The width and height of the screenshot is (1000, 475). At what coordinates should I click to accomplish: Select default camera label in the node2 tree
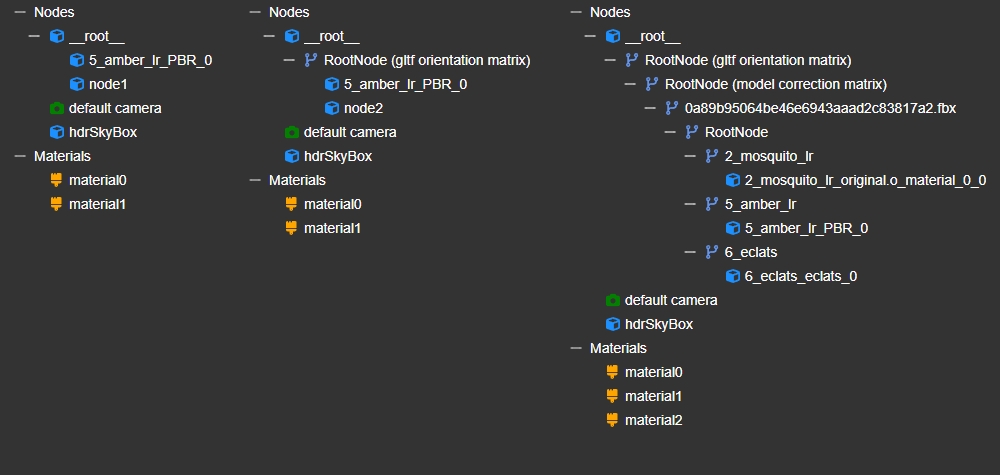coord(350,133)
